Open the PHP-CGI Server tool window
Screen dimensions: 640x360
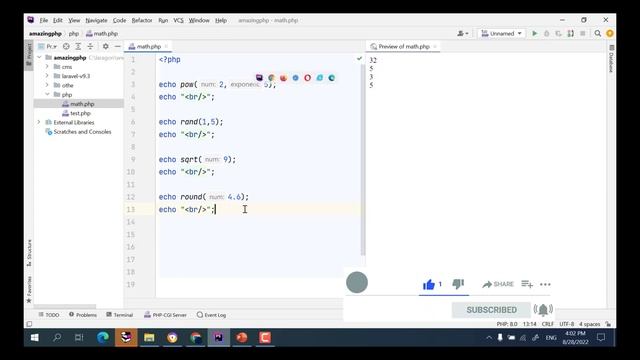coord(165,315)
